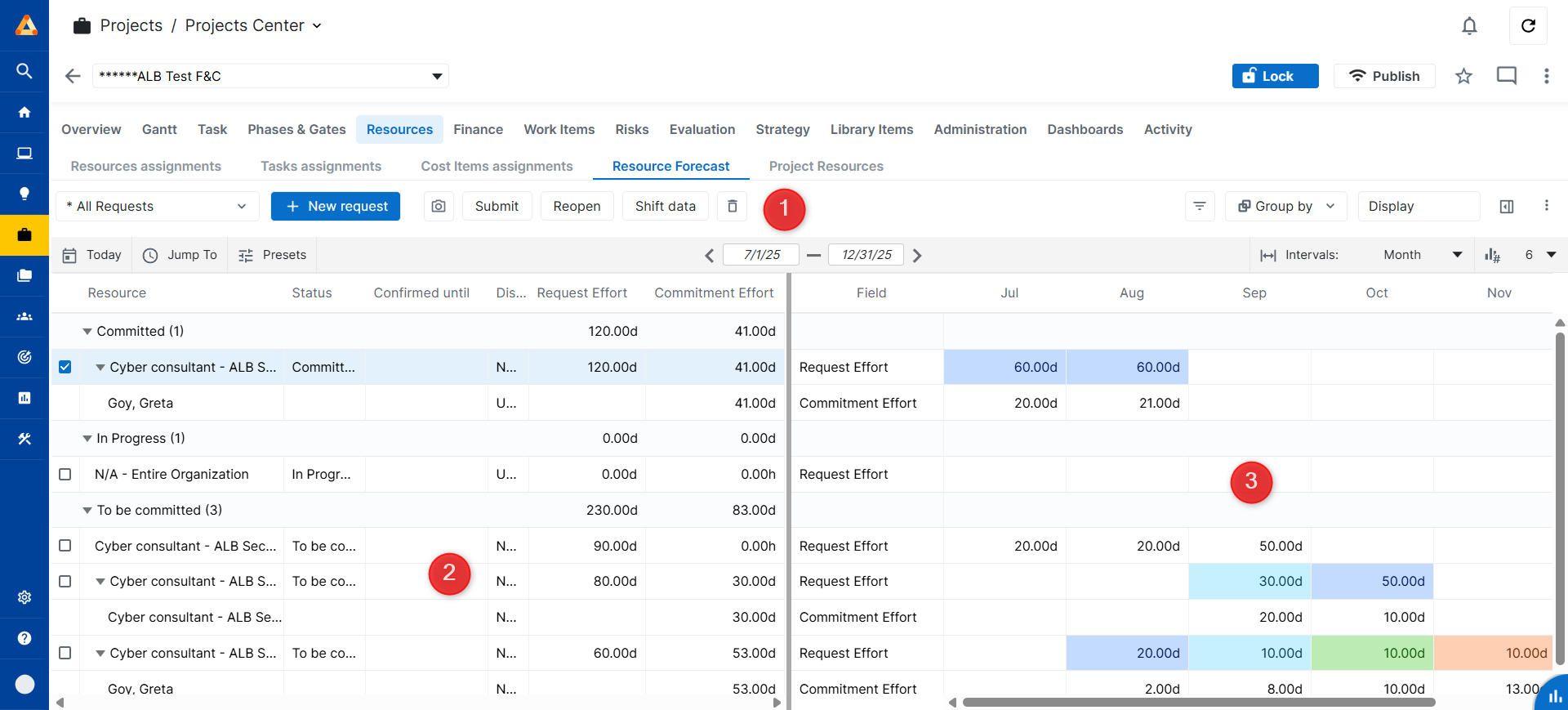Open search from the left sidebar
Image resolution: width=1568 pixels, height=710 pixels.
pos(24,71)
